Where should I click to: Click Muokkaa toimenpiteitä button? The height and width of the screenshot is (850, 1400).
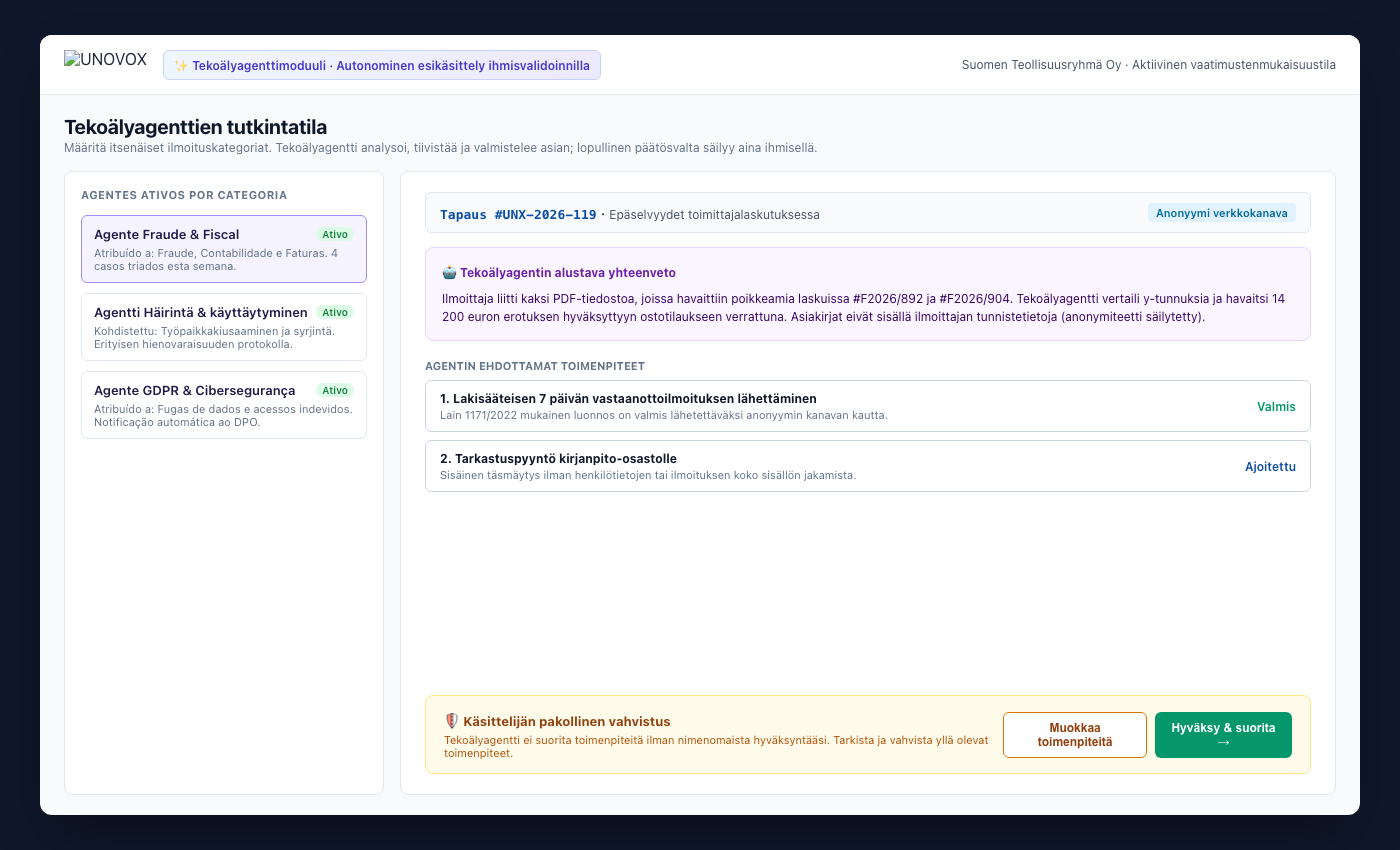point(1075,735)
